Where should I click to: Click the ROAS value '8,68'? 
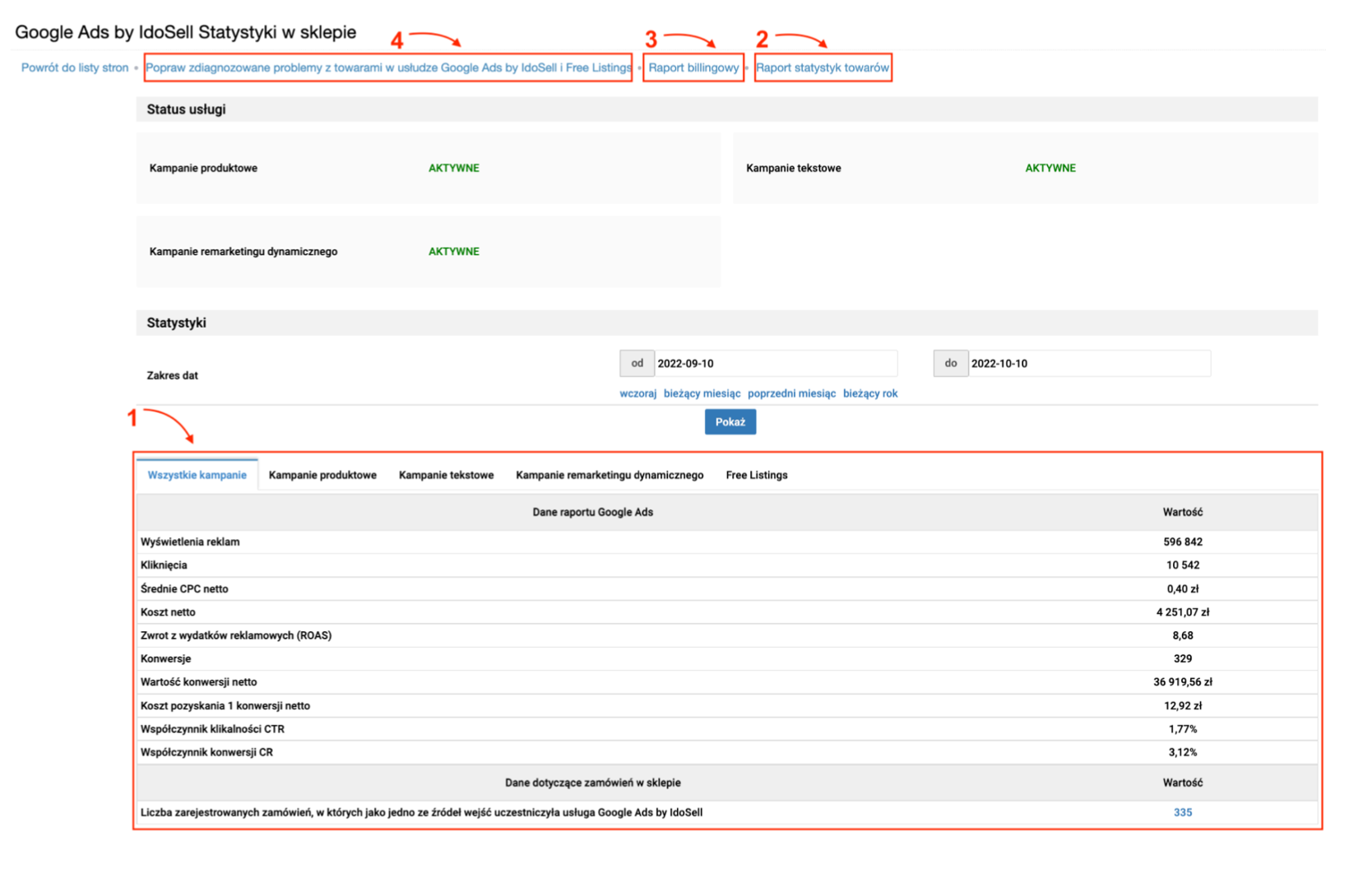click(1183, 635)
